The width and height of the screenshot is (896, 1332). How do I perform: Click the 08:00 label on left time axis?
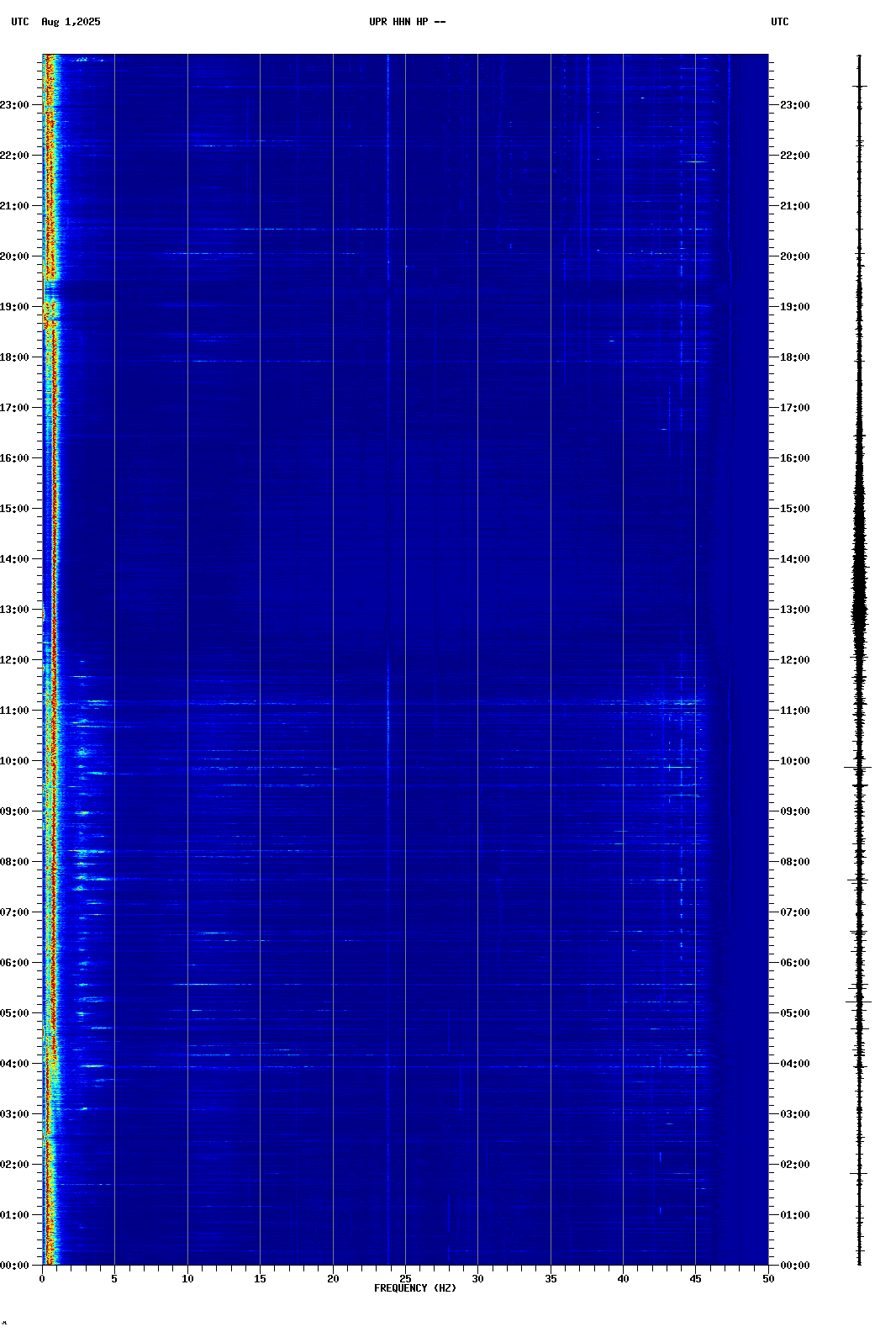click(x=15, y=862)
